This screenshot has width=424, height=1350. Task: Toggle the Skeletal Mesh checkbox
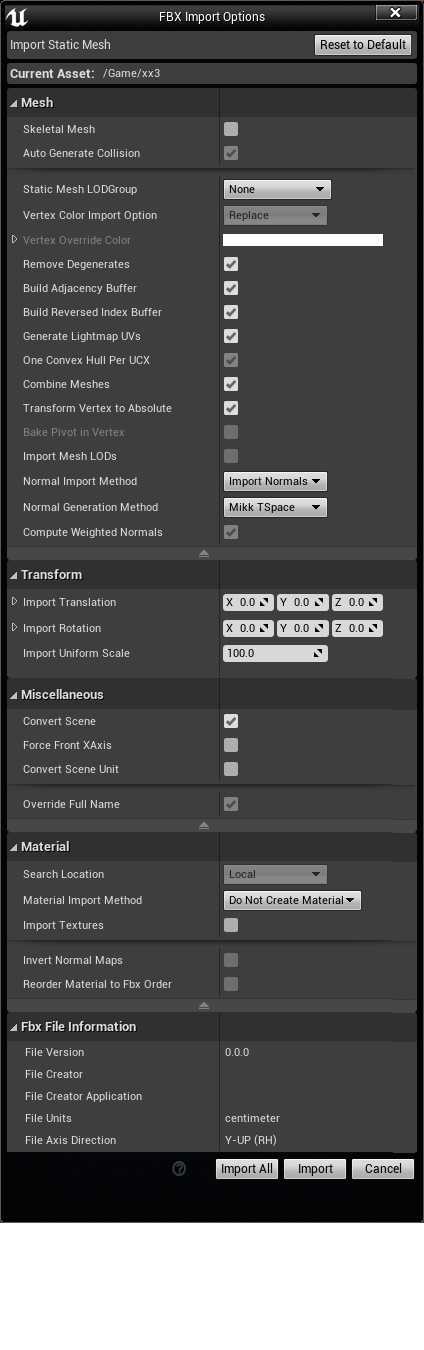[x=231, y=129]
